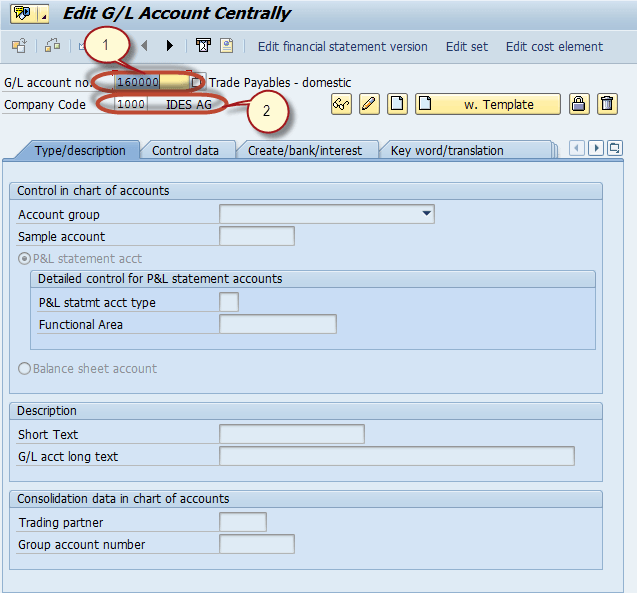Open the Account group dropdown
The image size is (637, 593).
(427, 214)
